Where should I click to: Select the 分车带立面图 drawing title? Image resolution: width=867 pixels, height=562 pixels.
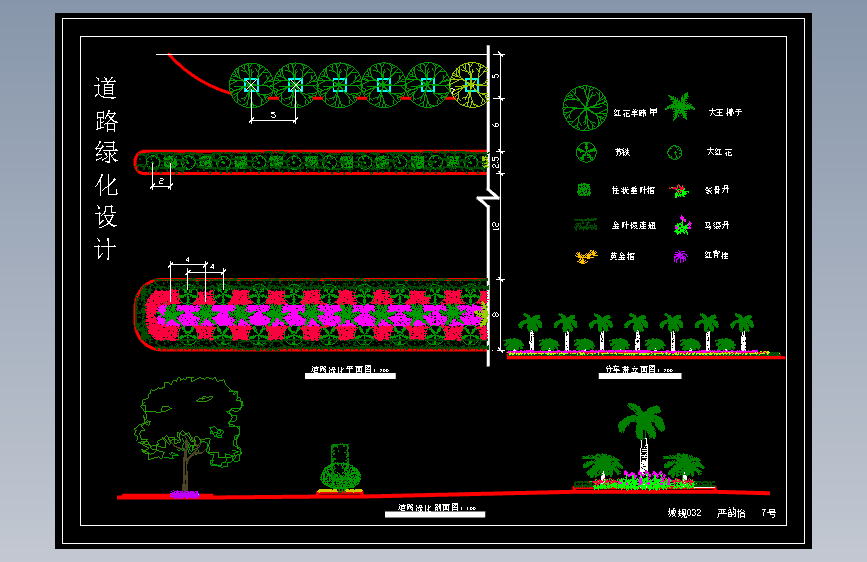pos(639,370)
